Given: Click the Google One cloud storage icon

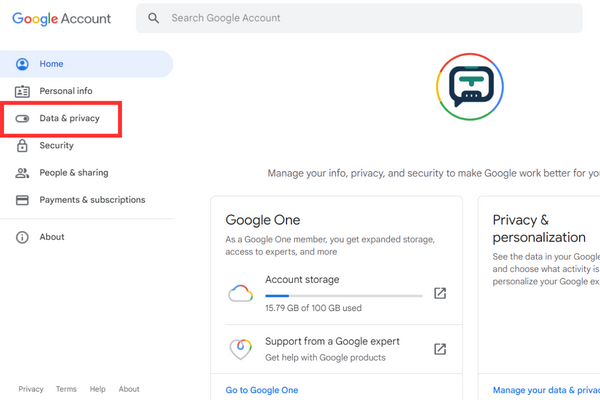Looking at the screenshot, I should pyautogui.click(x=240, y=294).
